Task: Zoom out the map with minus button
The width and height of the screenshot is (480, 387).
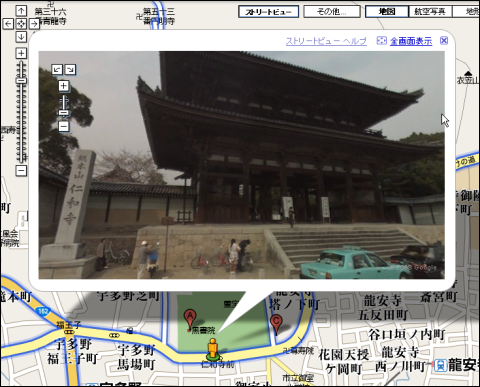Action: click(x=21, y=171)
